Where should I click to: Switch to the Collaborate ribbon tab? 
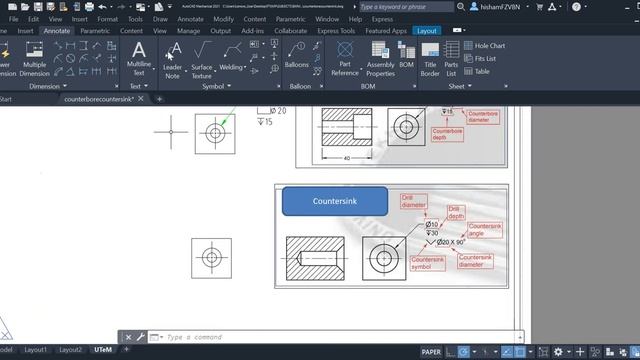tap(291, 31)
